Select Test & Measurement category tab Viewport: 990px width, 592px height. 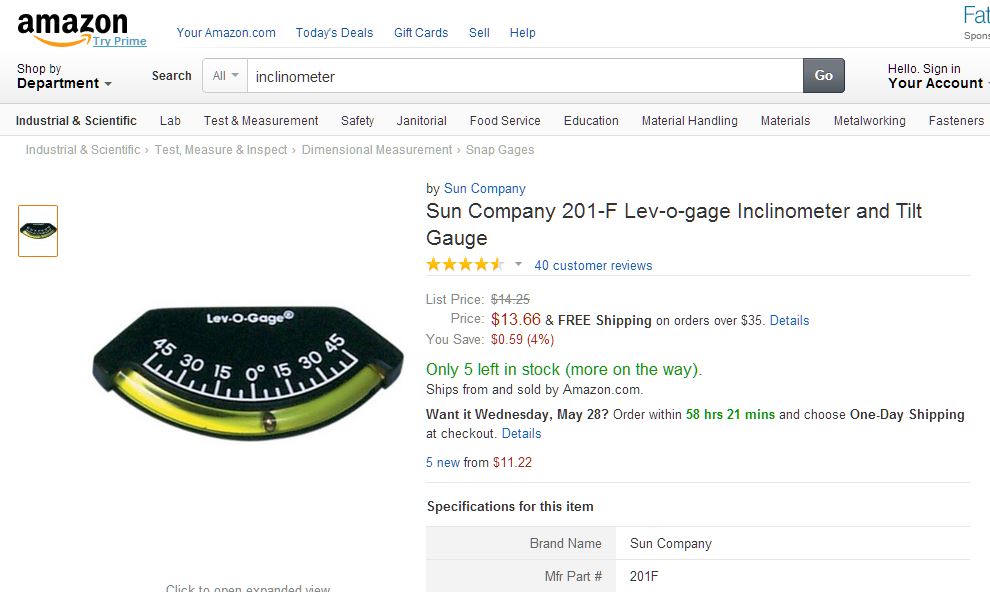[261, 121]
